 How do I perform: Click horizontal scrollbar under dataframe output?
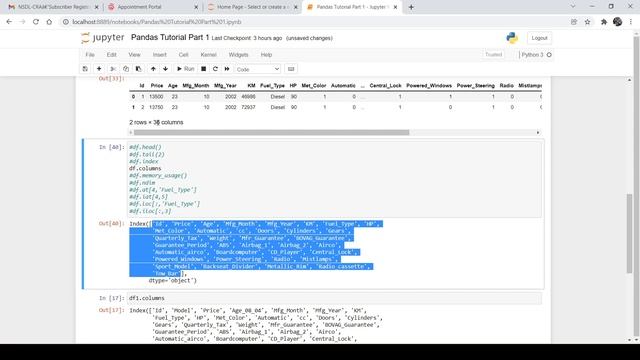coord(271,133)
